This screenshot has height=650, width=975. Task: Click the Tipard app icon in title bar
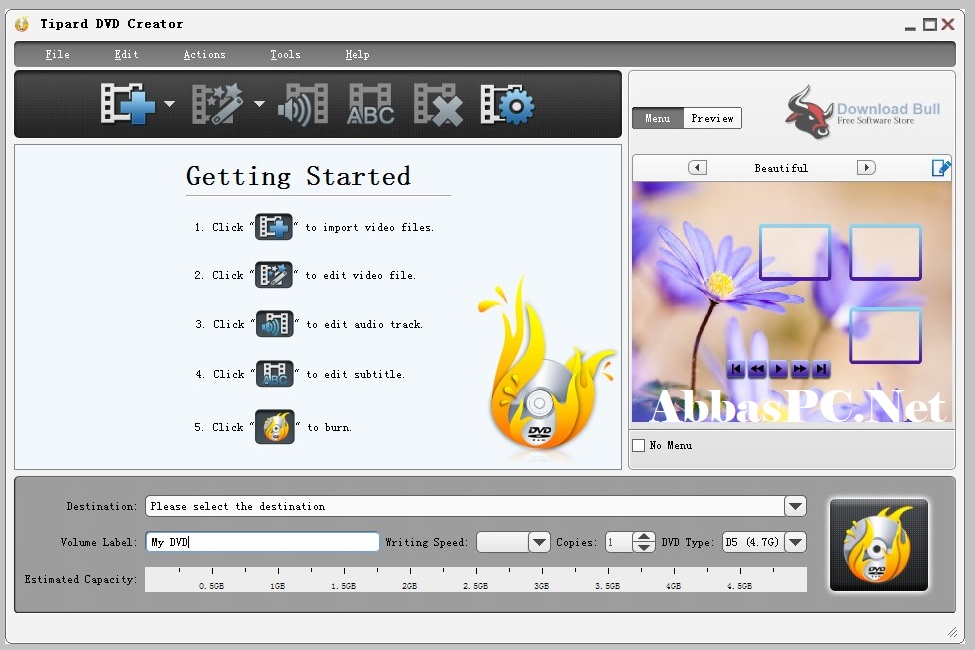point(22,24)
